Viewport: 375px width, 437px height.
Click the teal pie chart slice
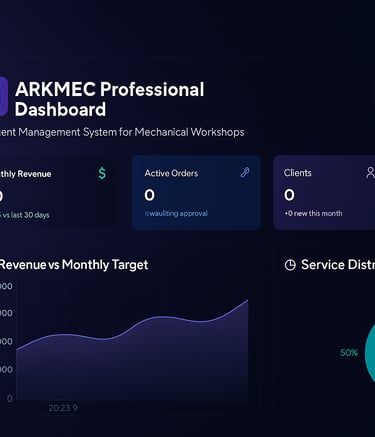tap(371, 354)
